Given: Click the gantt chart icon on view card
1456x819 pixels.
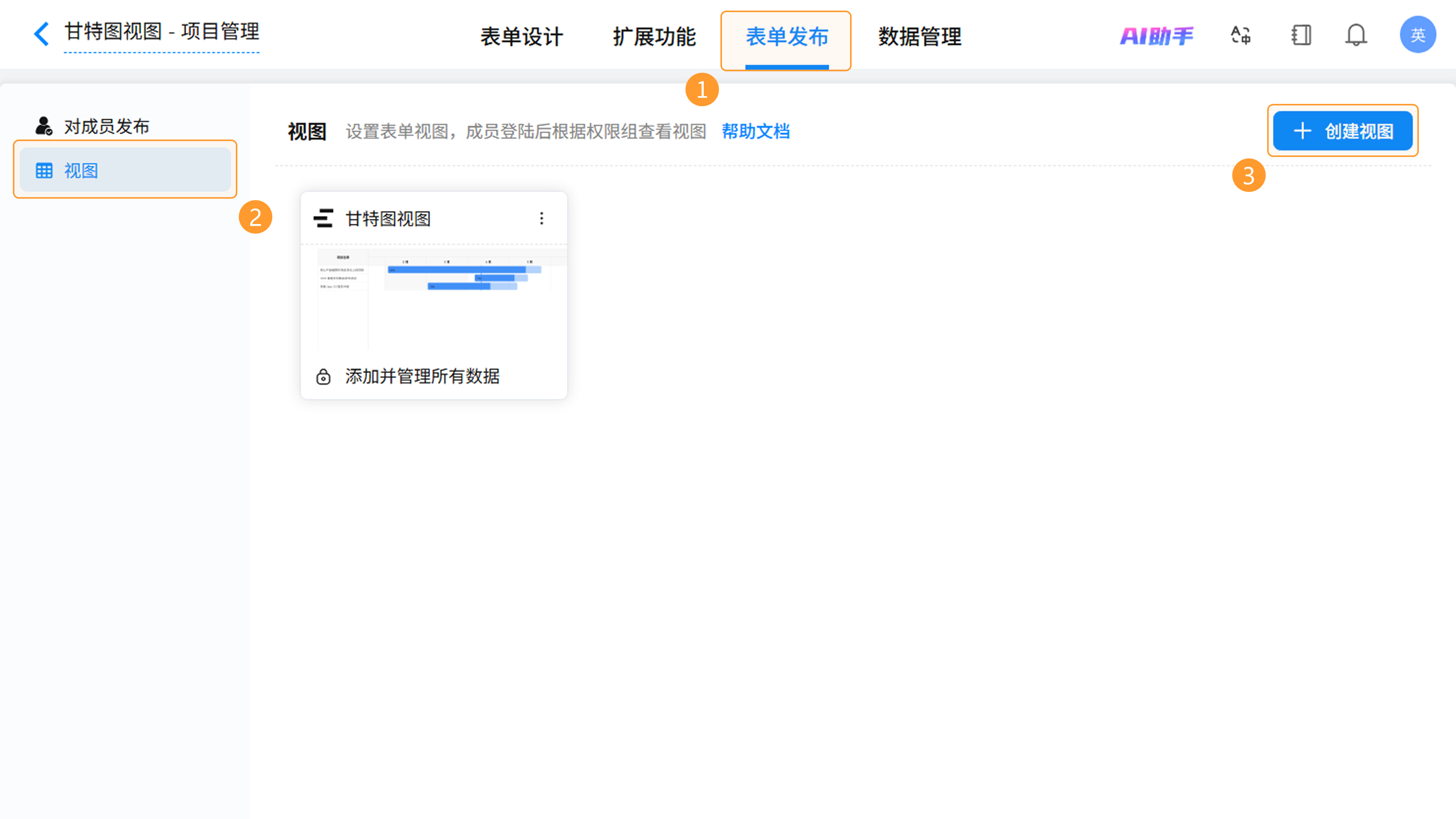Looking at the screenshot, I should coord(323,218).
